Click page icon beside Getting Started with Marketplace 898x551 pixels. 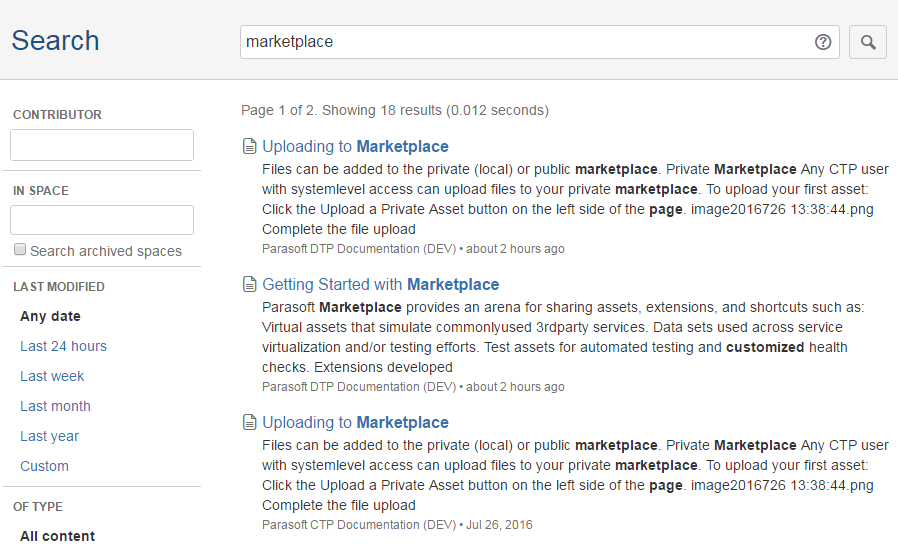point(250,285)
